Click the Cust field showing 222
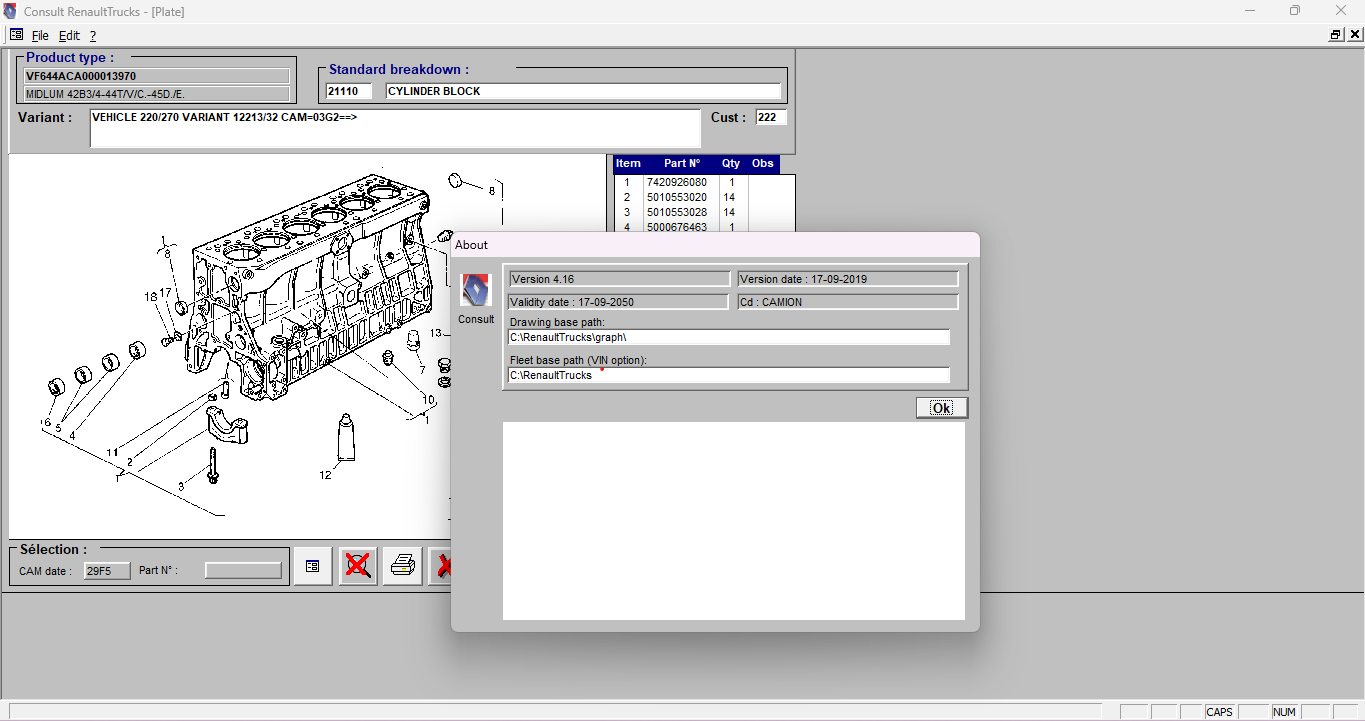The height and width of the screenshot is (721, 1365). tap(771, 117)
